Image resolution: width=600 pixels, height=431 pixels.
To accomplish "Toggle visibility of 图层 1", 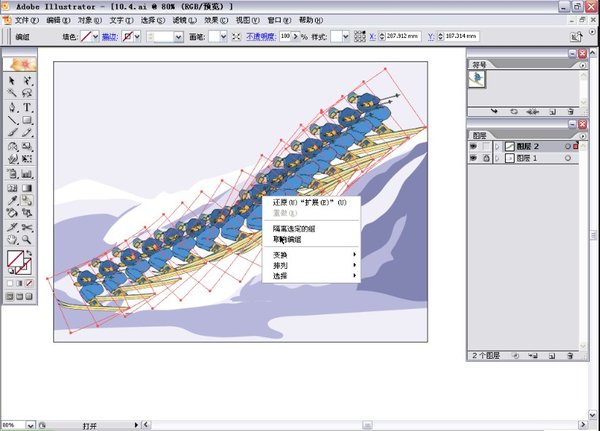I will (474, 158).
